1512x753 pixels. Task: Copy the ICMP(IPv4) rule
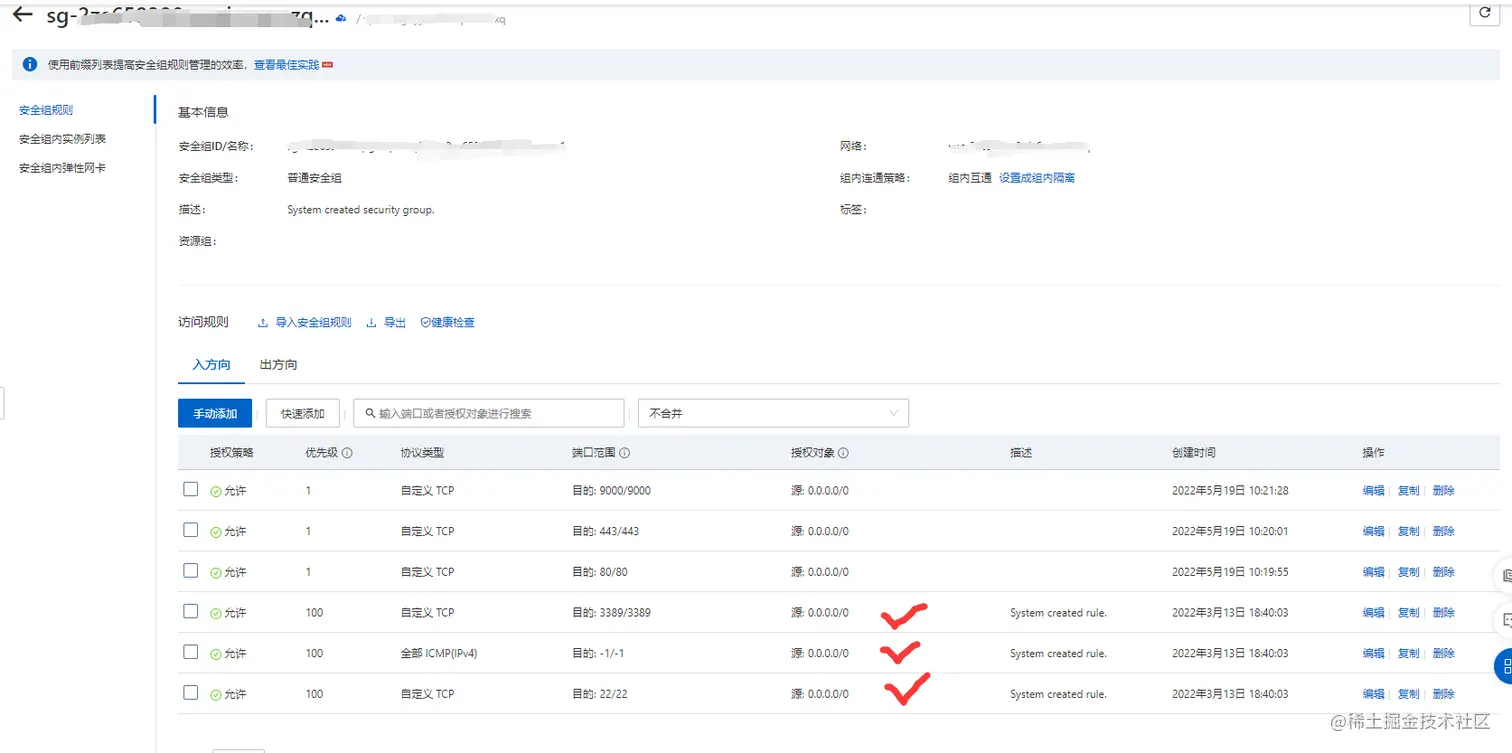tap(1408, 653)
